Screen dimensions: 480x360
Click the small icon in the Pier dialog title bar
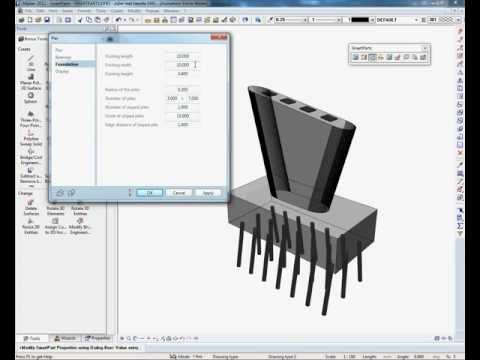tap(110, 39)
